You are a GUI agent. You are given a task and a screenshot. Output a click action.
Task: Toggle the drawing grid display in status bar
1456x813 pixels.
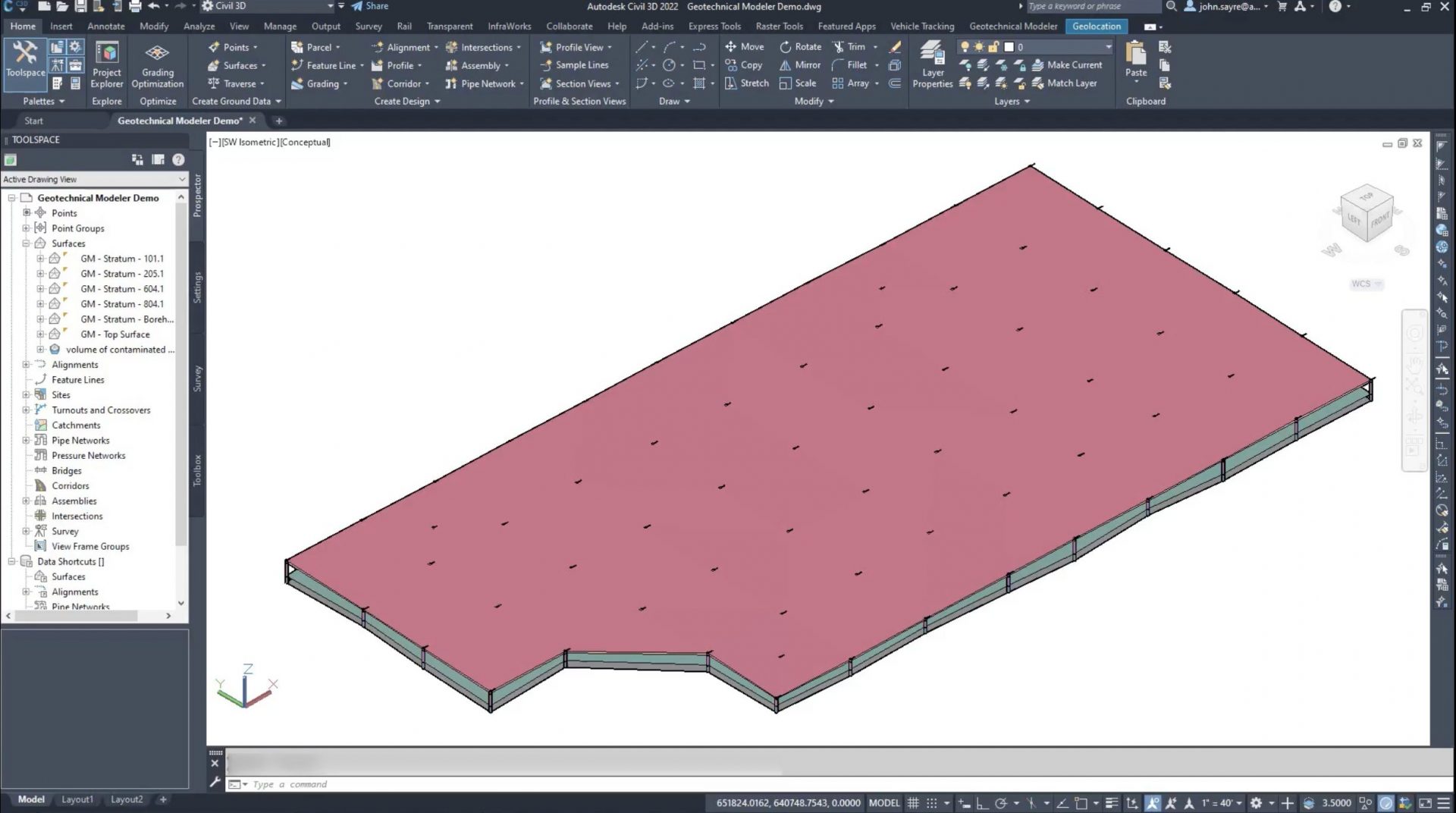tap(913, 803)
